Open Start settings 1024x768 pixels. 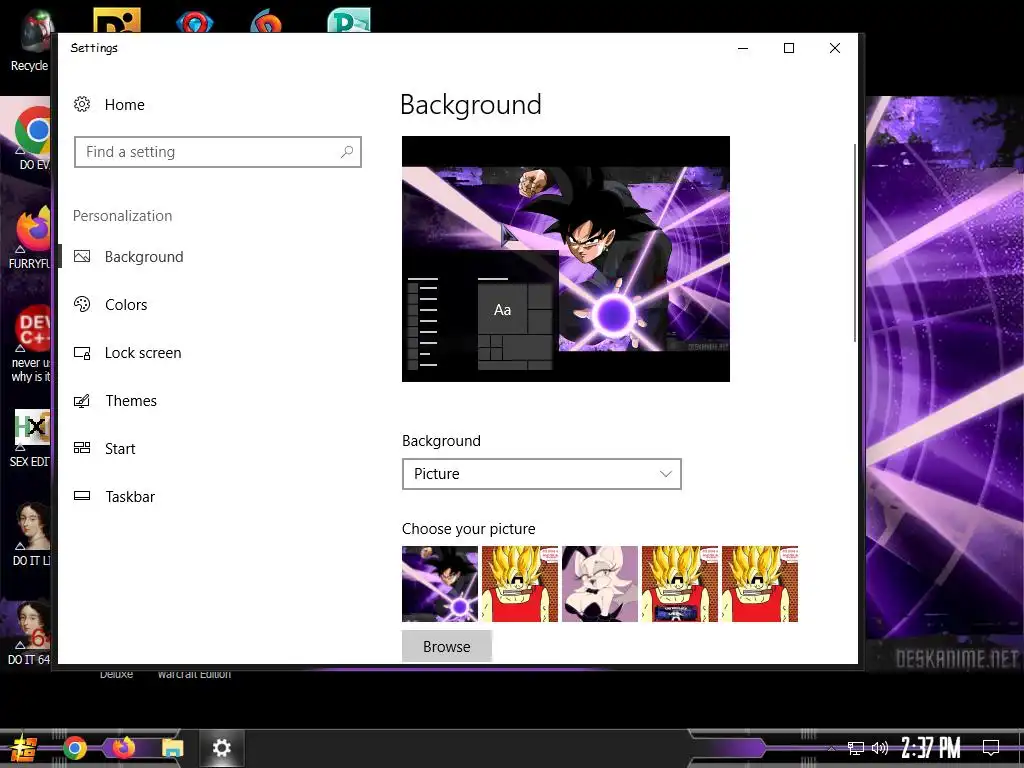pos(120,449)
